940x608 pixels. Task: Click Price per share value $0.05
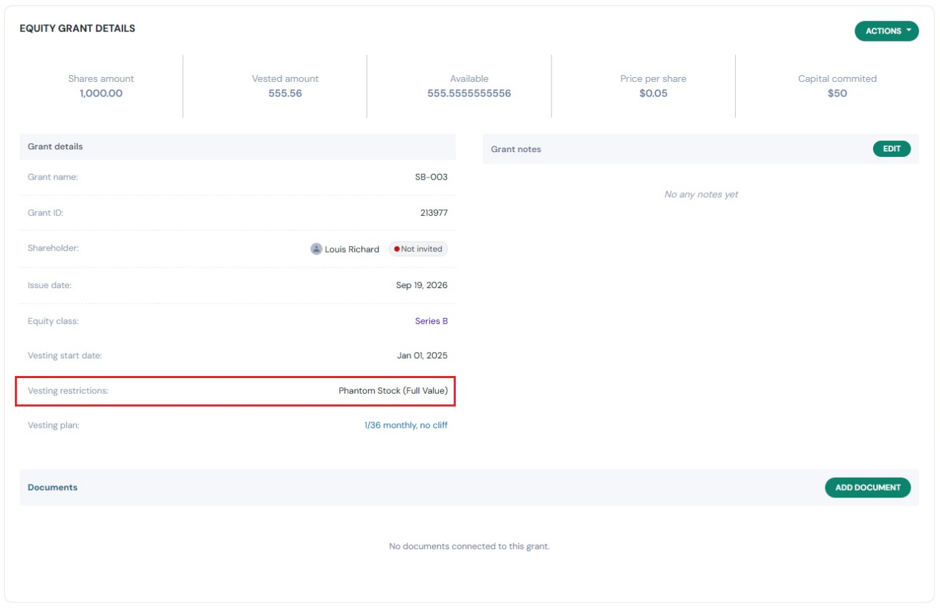653,94
